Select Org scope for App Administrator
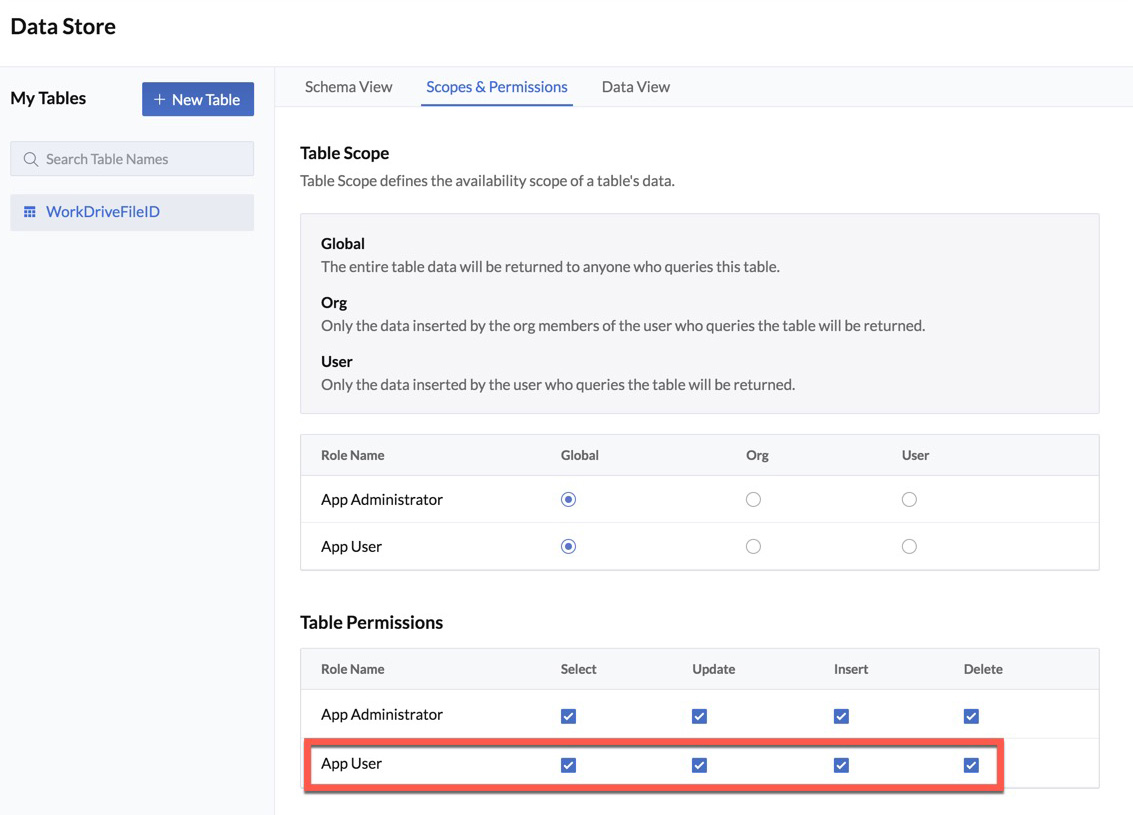 (x=753, y=500)
